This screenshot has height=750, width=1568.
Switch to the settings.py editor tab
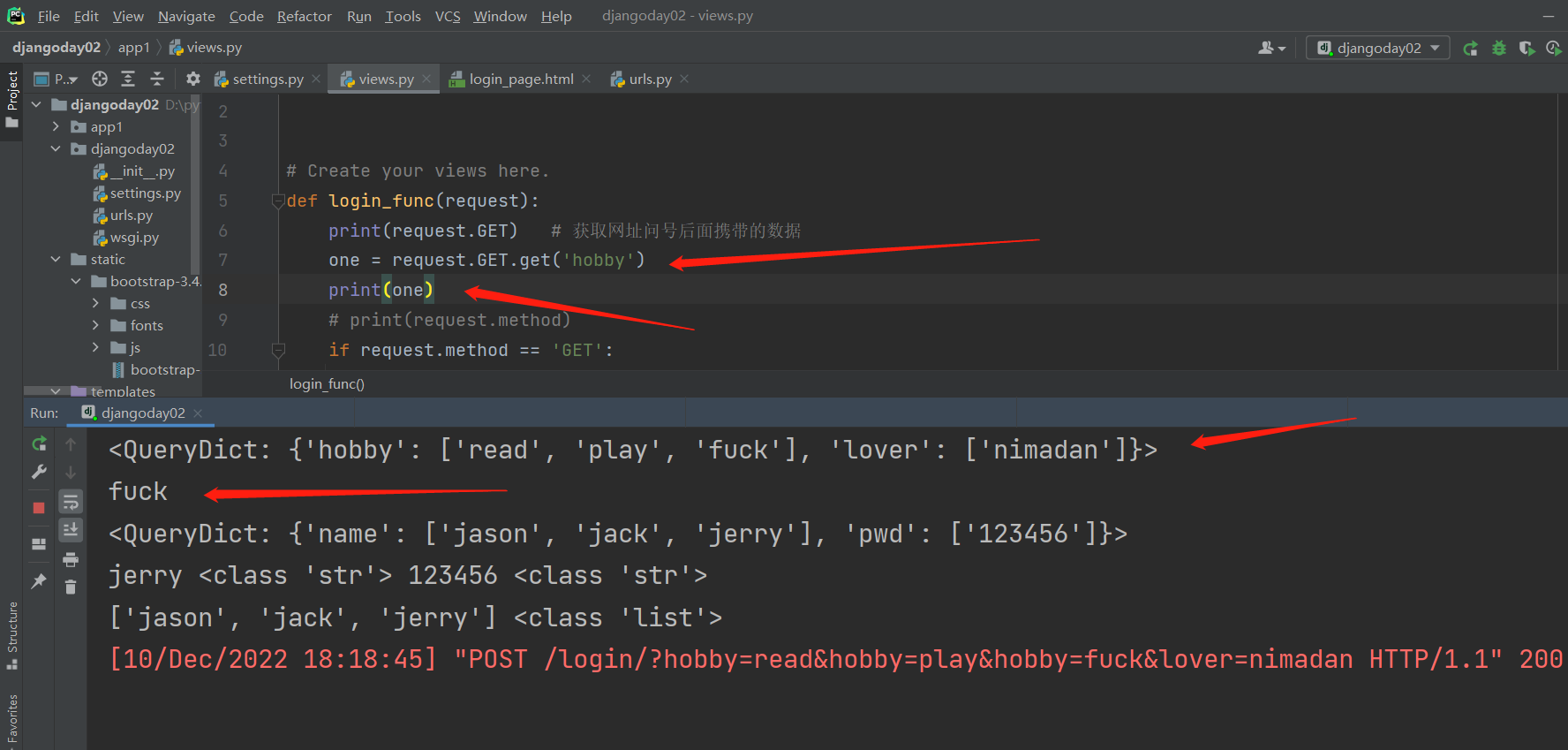click(268, 80)
